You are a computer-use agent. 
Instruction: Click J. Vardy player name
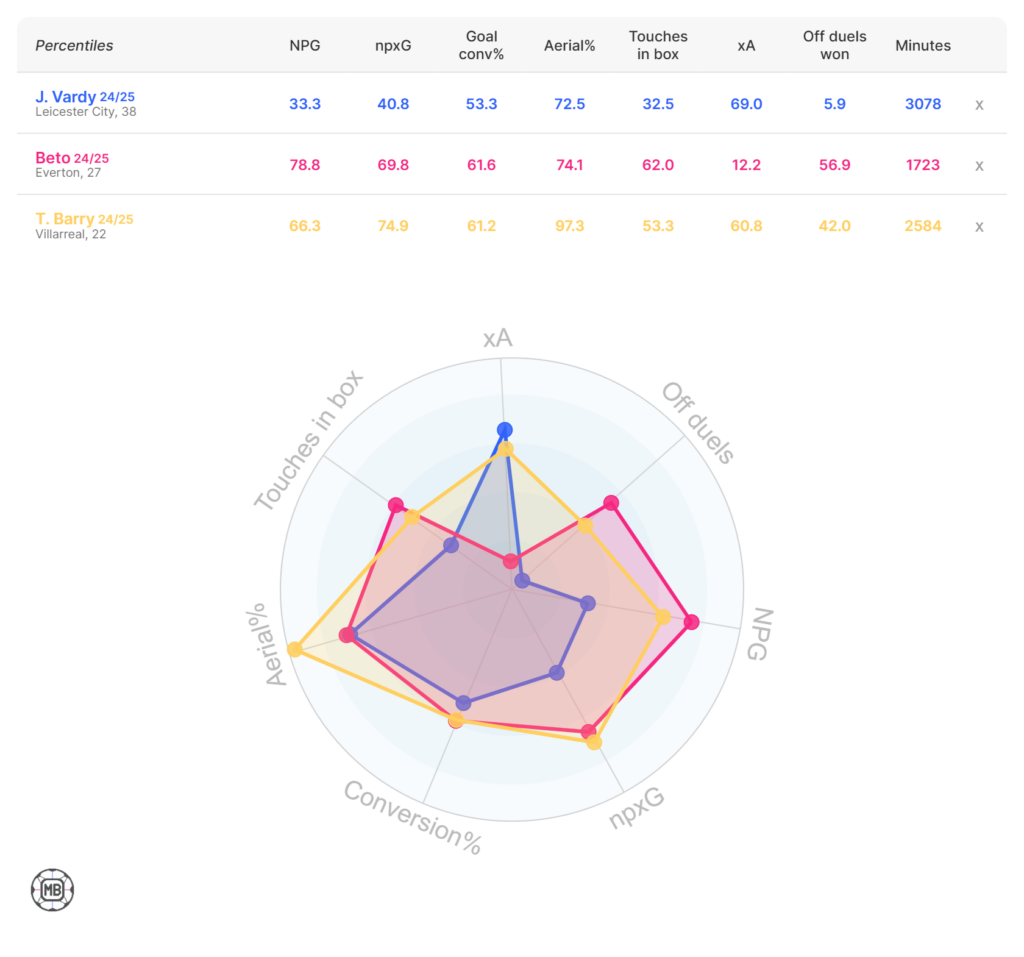tap(66, 97)
